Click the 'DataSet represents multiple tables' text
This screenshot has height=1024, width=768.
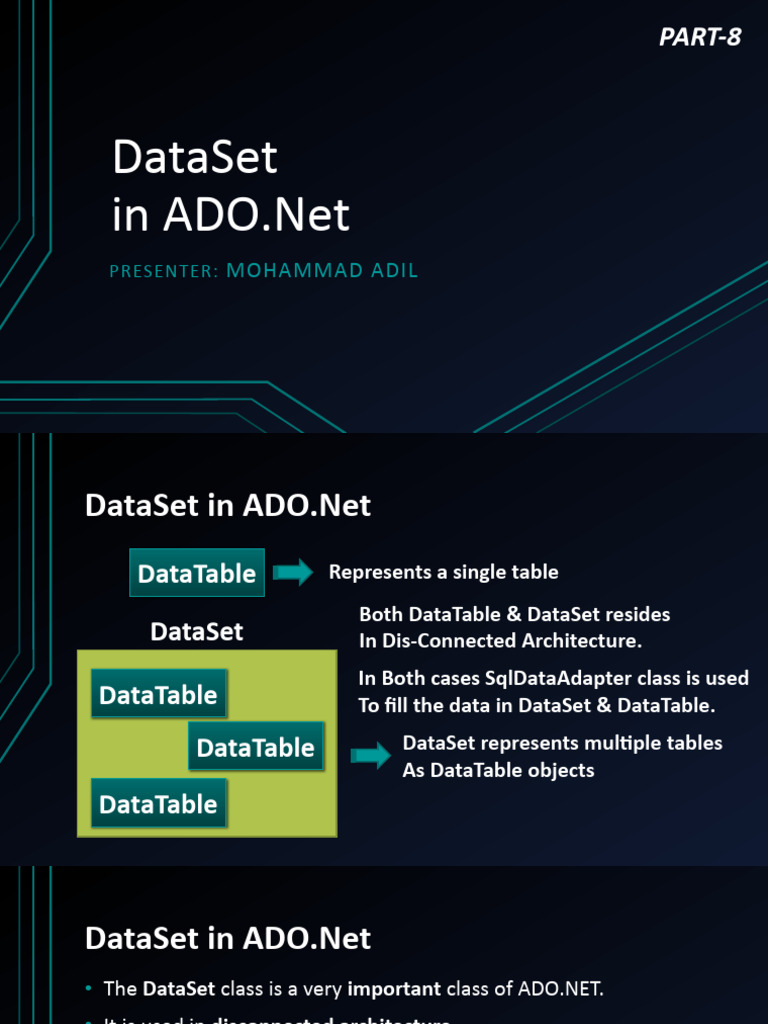pos(562,743)
